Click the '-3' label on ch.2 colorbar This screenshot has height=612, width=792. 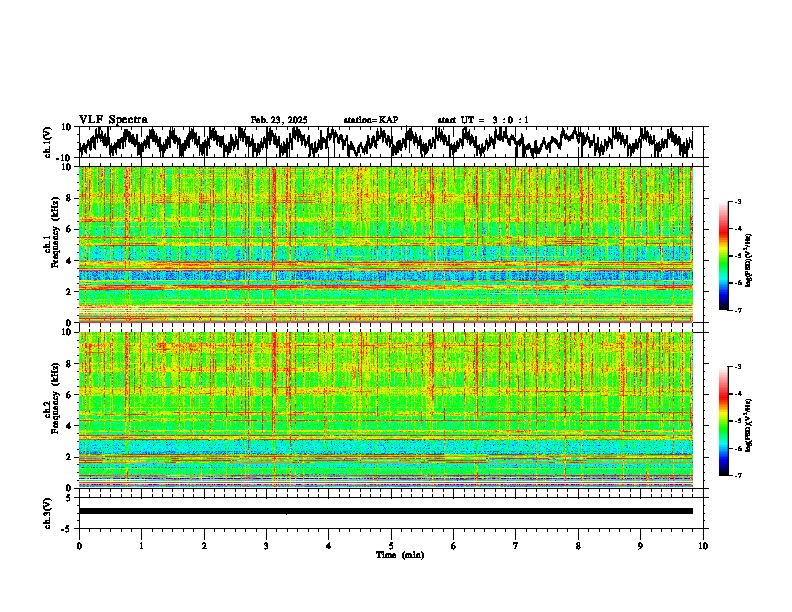click(x=738, y=367)
